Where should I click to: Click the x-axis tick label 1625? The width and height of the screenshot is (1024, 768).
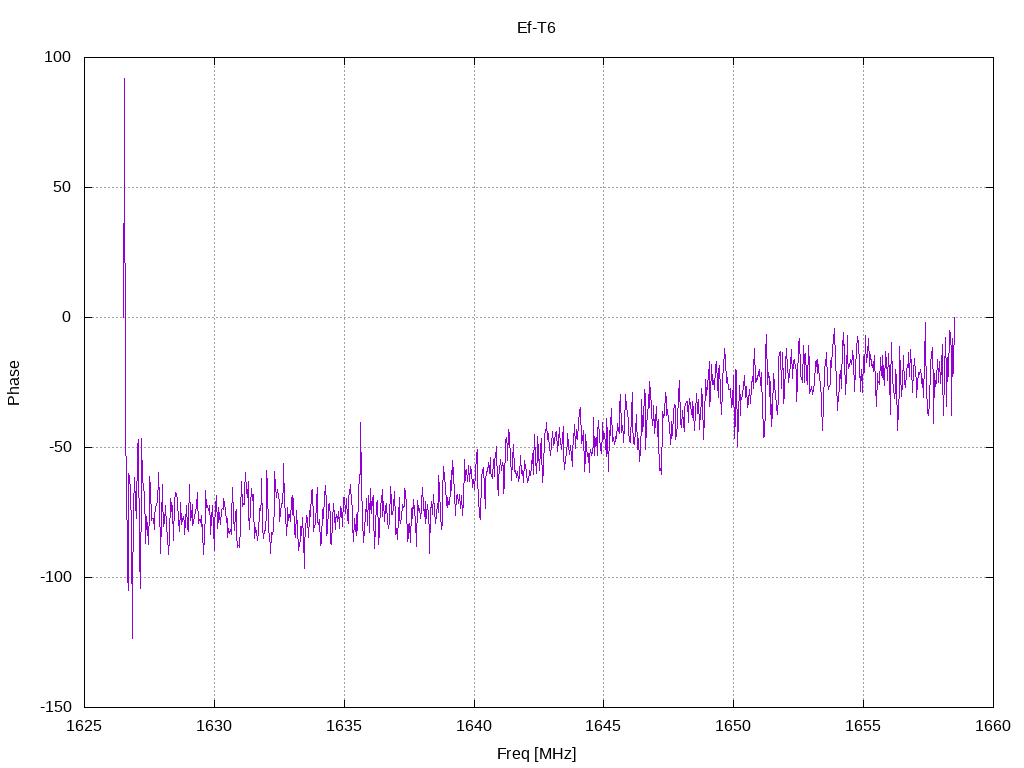click(84, 726)
